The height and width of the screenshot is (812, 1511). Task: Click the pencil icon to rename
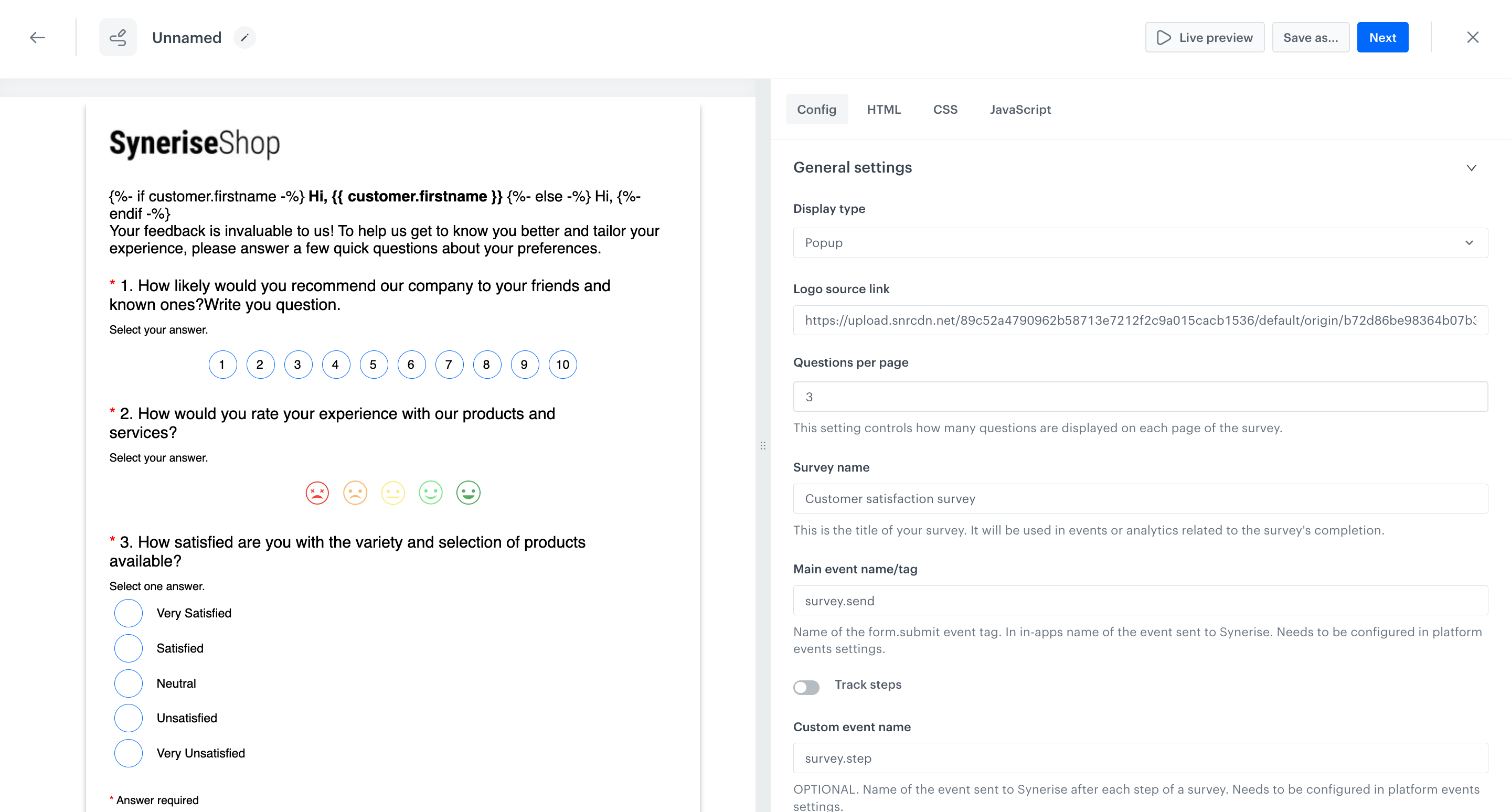(x=244, y=38)
